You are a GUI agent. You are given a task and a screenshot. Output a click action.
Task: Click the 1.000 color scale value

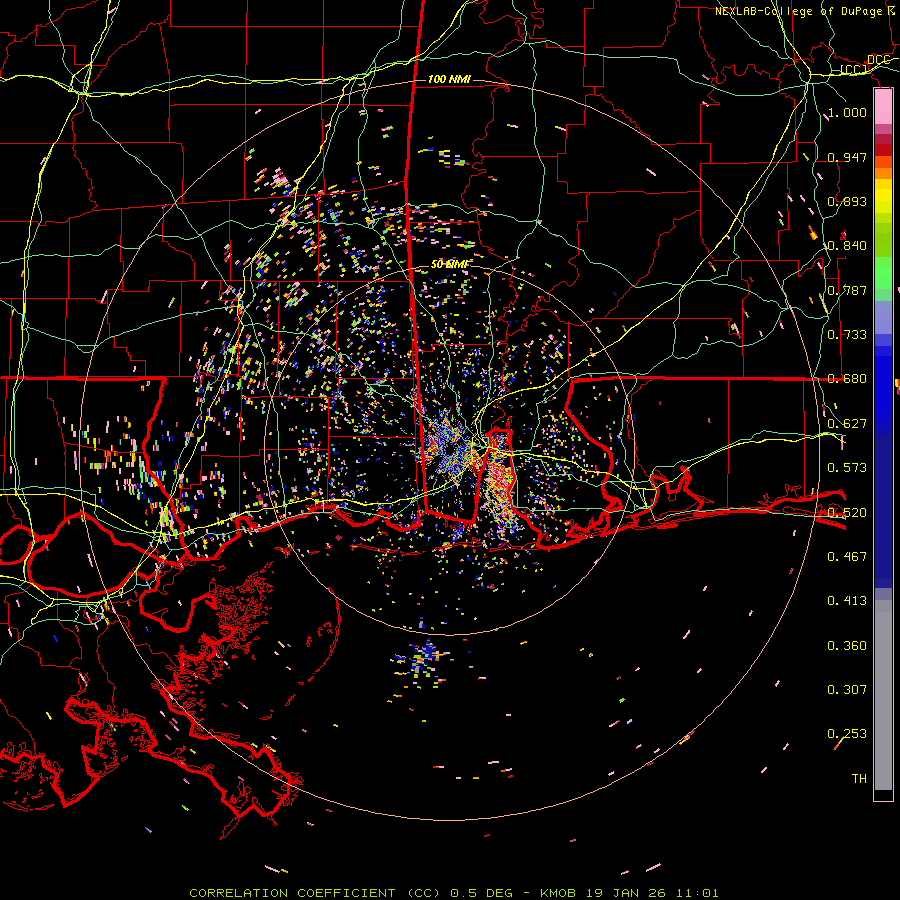(847, 112)
